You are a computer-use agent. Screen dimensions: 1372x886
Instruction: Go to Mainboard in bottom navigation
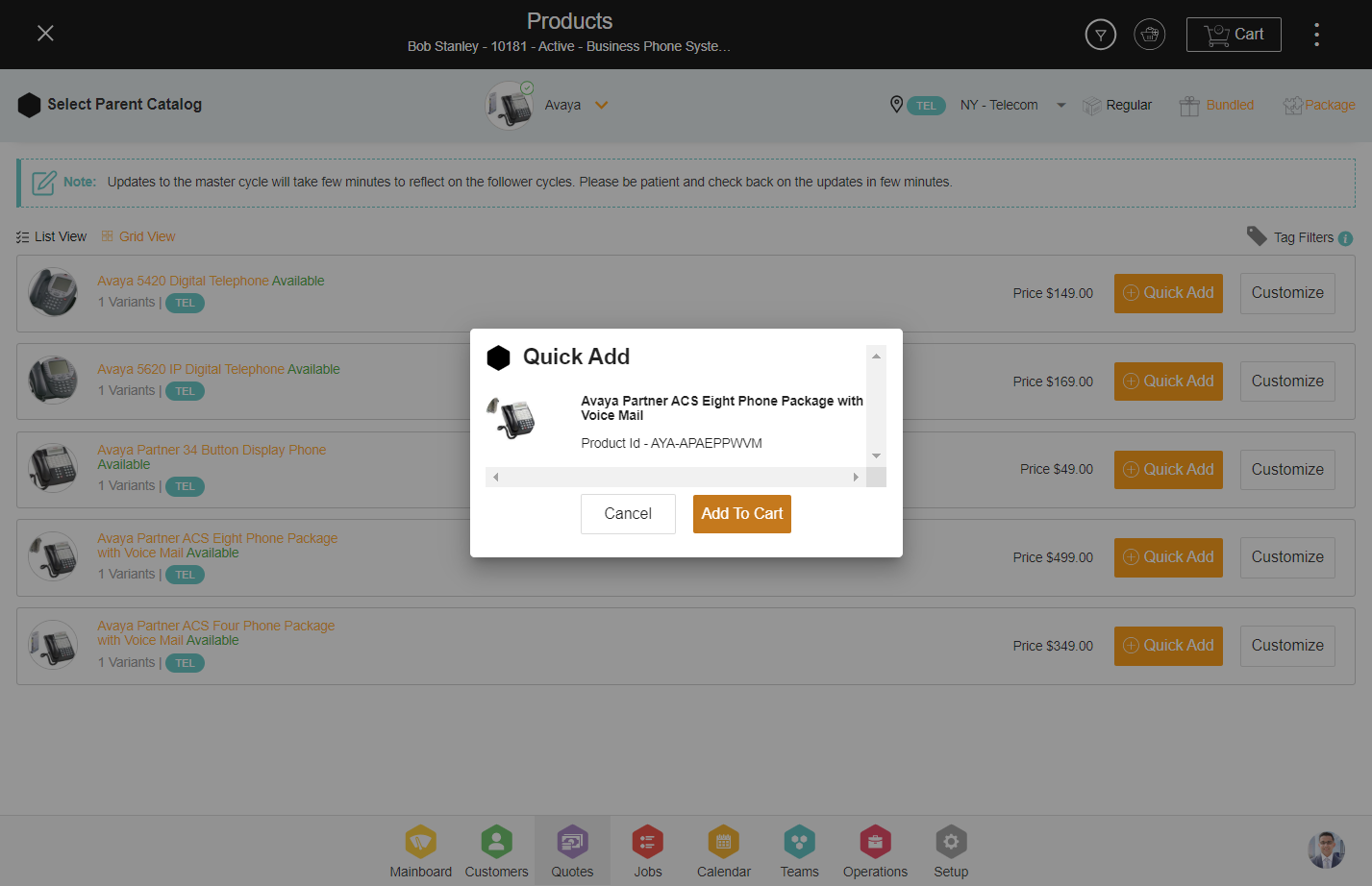coord(421,851)
